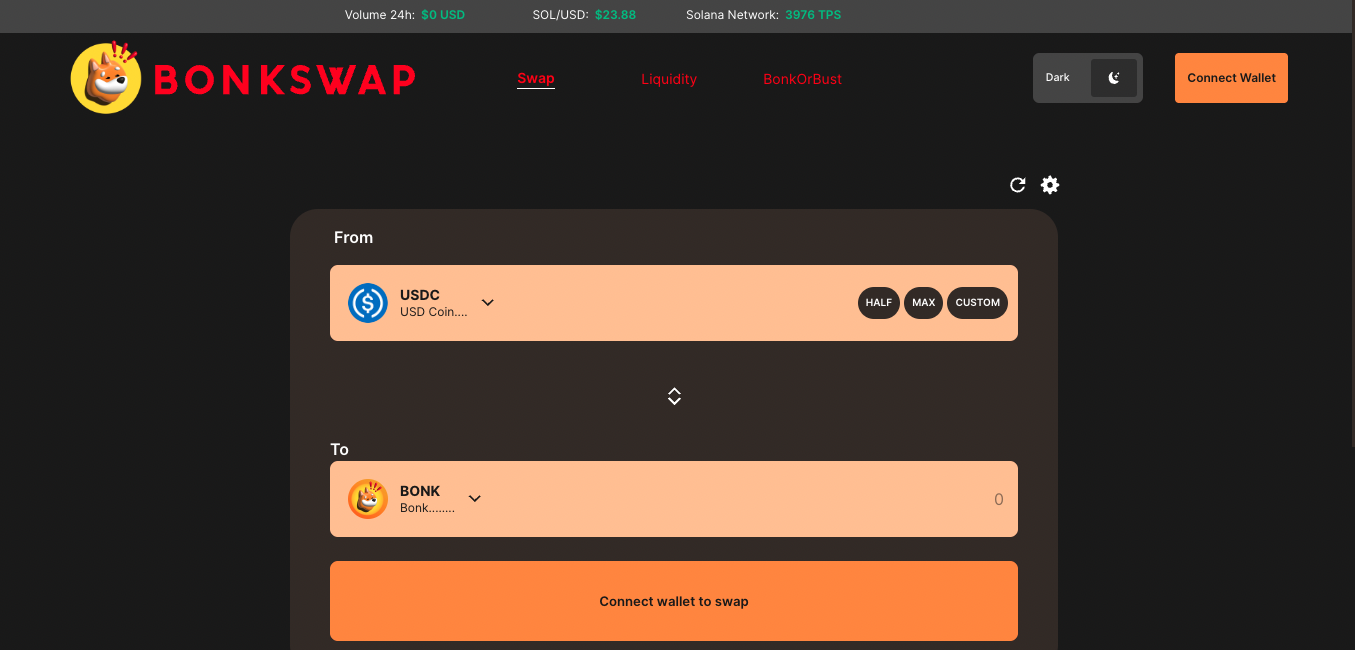Click the Solana Network 3976 TPS value

(x=813, y=15)
